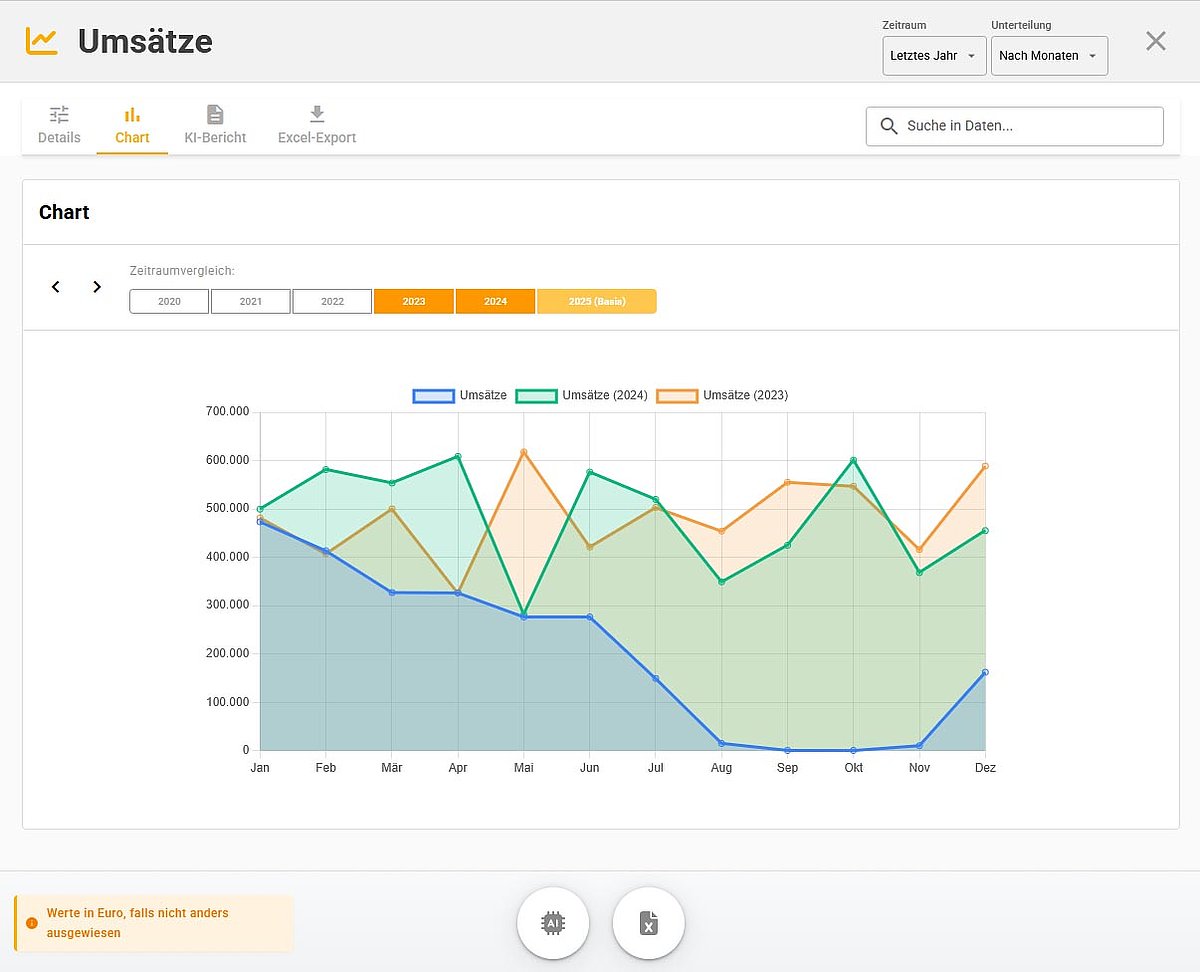The width and height of the screenshot is (1200, 972).
Task: Click the info icon in Euro notice
Action: coord(32,923)
